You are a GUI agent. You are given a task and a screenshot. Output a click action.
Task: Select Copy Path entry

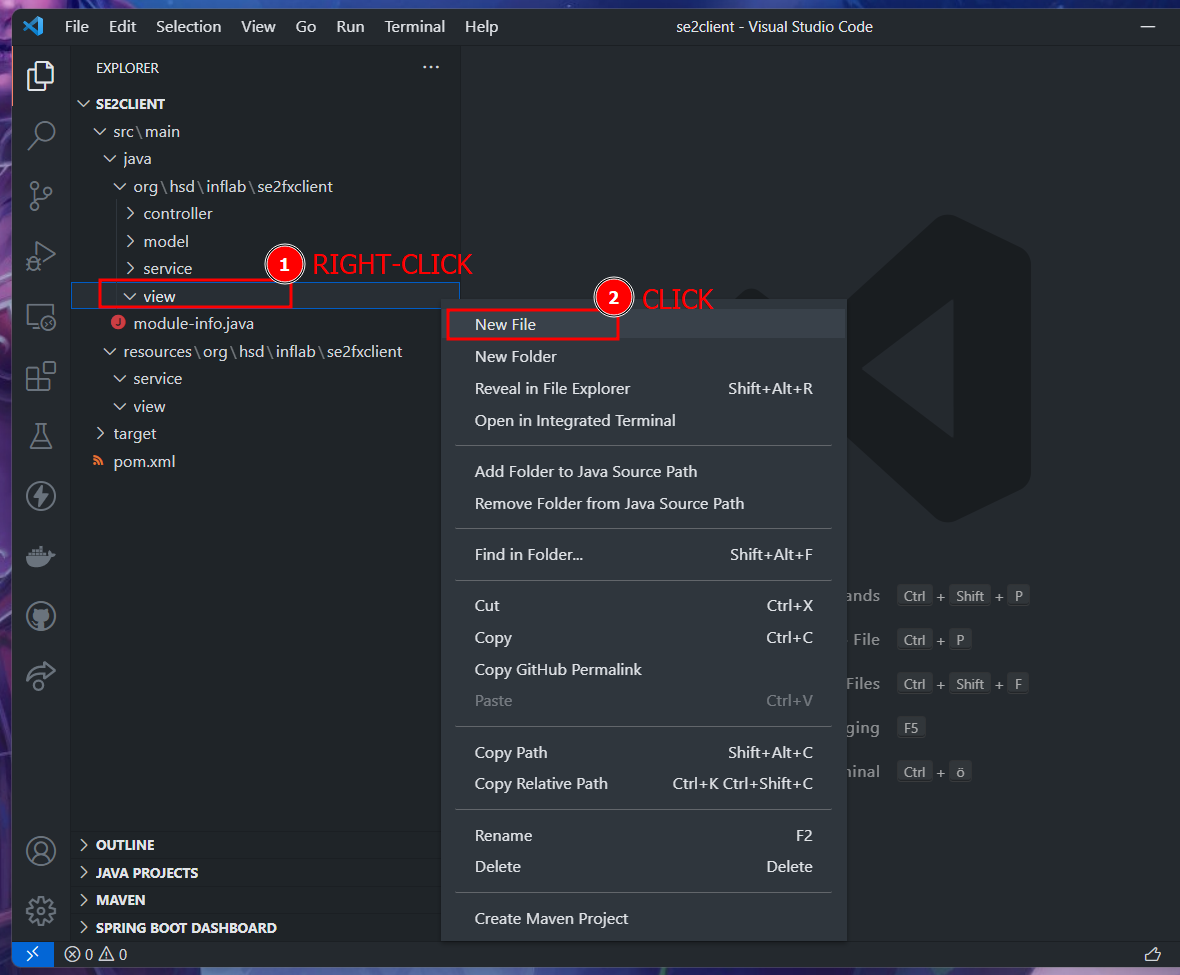coord(643,752)
